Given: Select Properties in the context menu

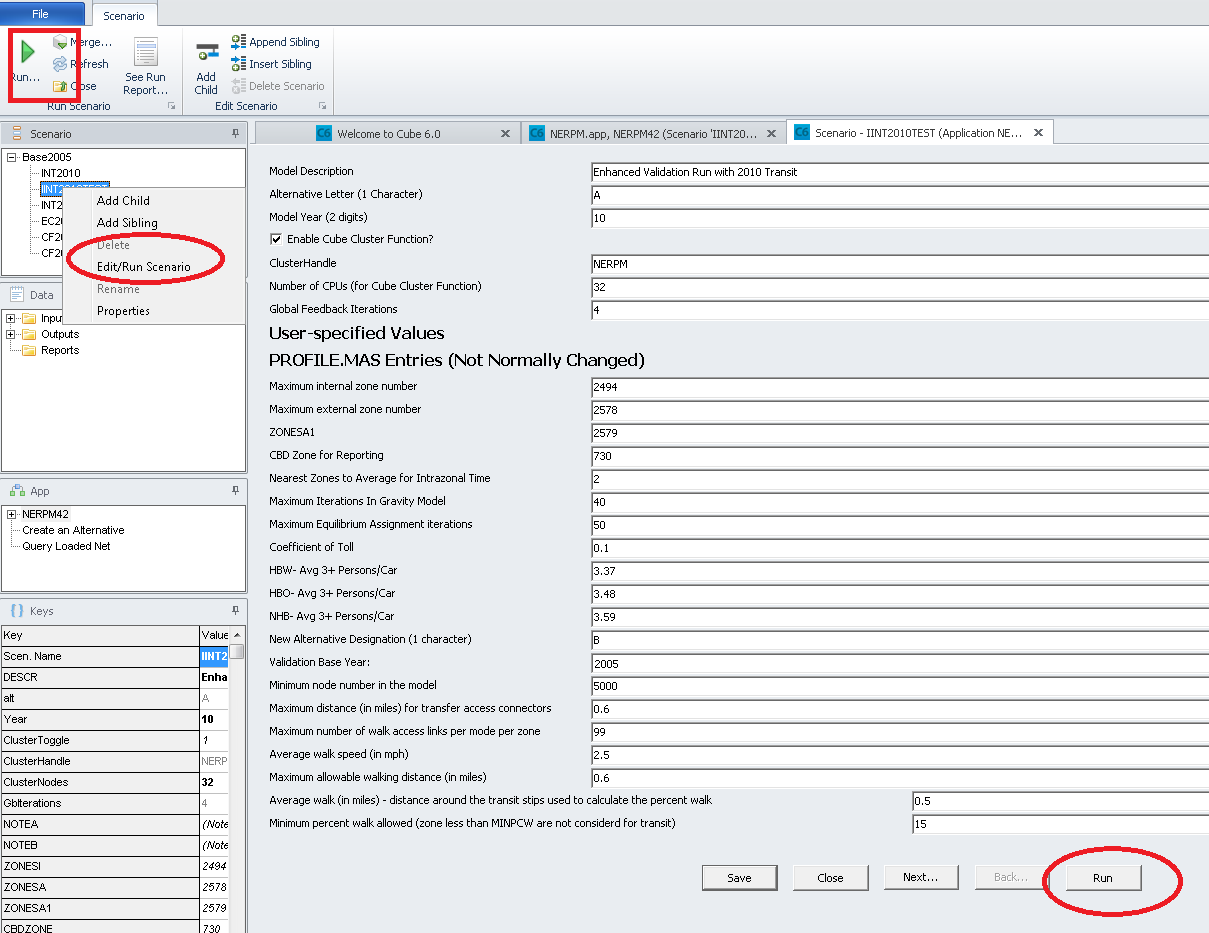Looking at the screenshot, I should click(x=123, y=311).
